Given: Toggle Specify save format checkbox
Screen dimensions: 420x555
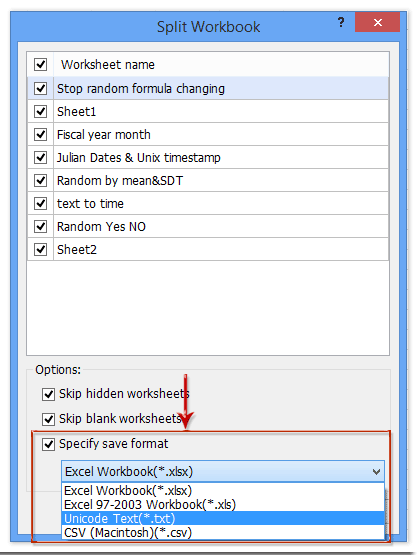Looking at the screenshot, I should pyautogui.click(x=48, y=444).
